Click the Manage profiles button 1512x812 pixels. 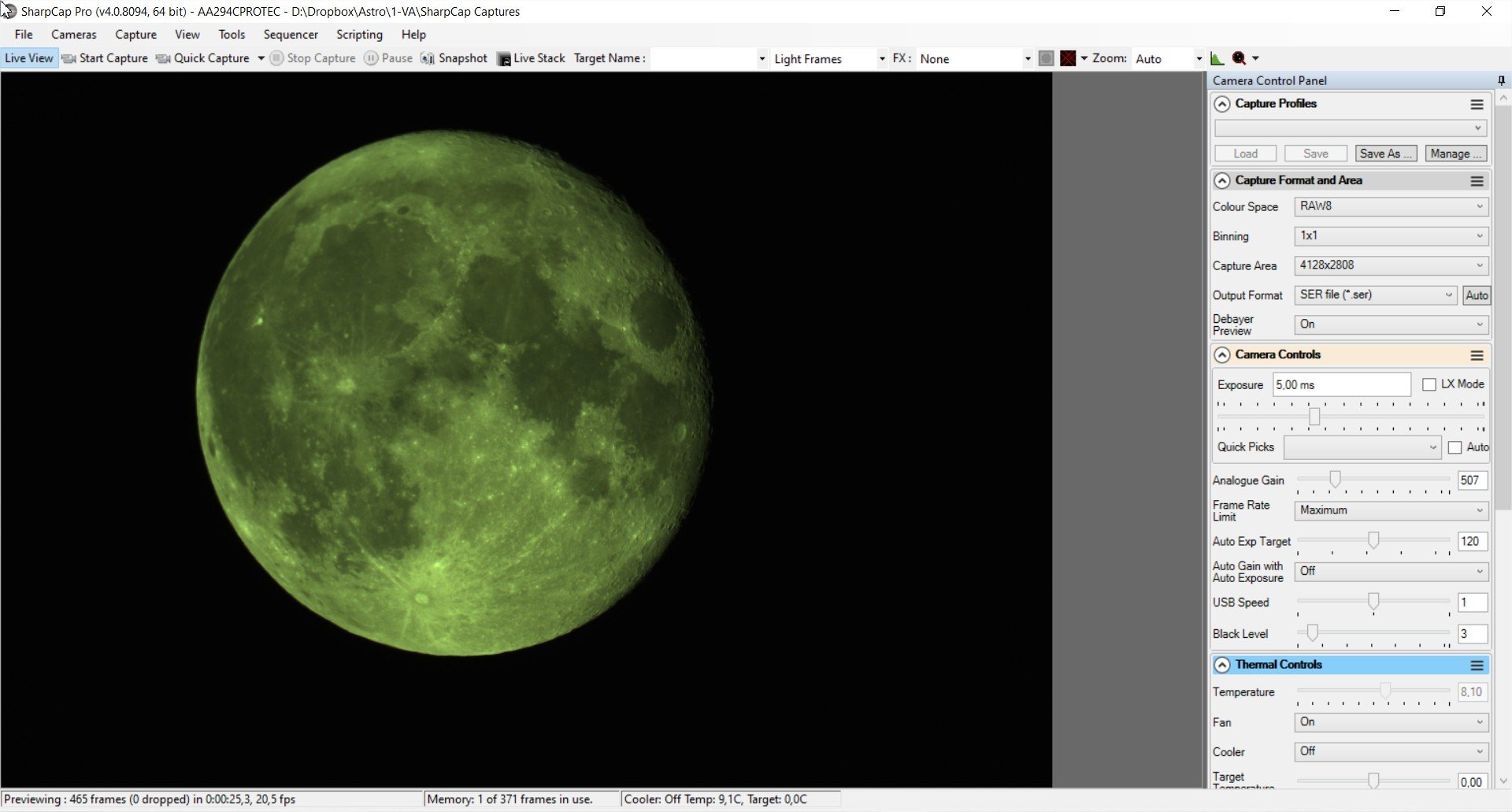(x=1455, y=154)
